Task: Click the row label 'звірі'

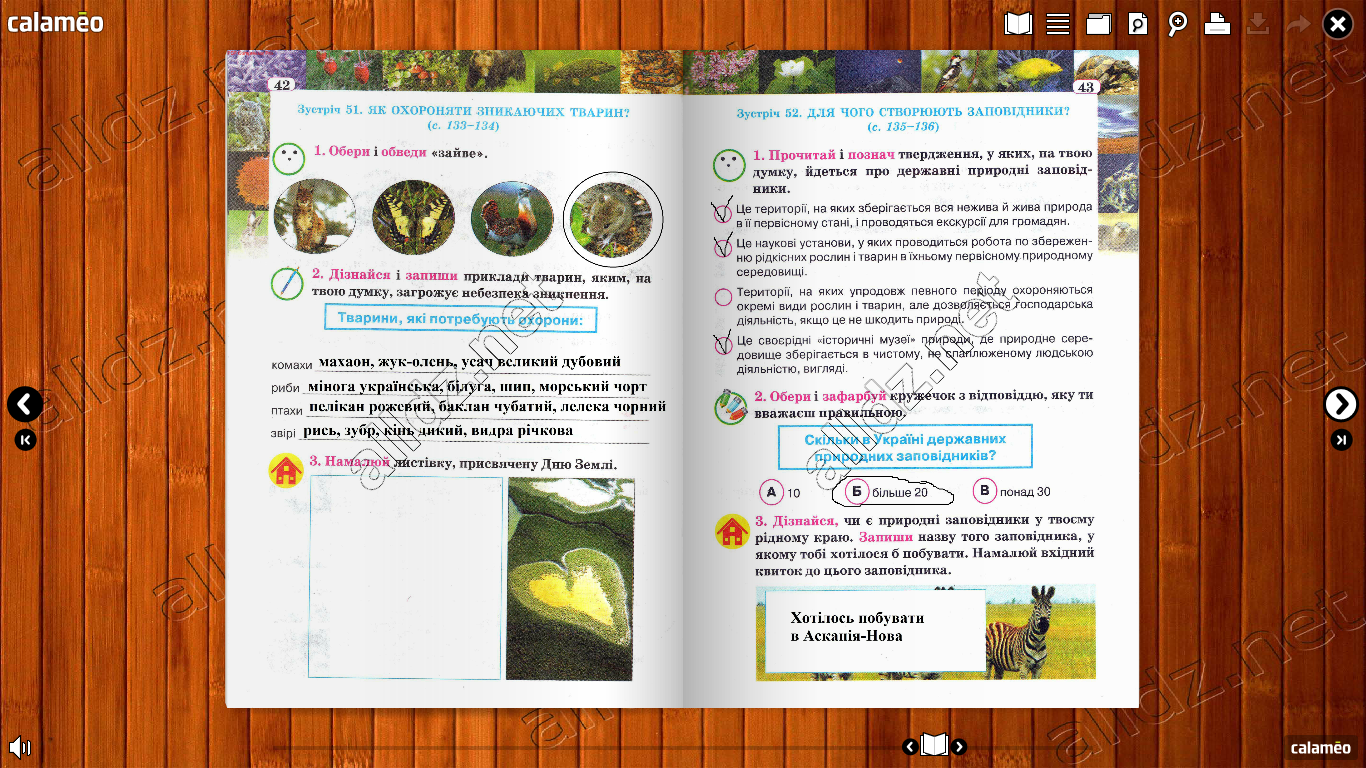Action: coord(284,433)
